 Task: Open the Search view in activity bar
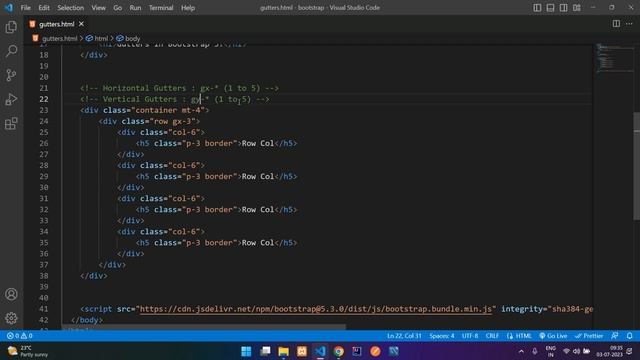(11, 51)
